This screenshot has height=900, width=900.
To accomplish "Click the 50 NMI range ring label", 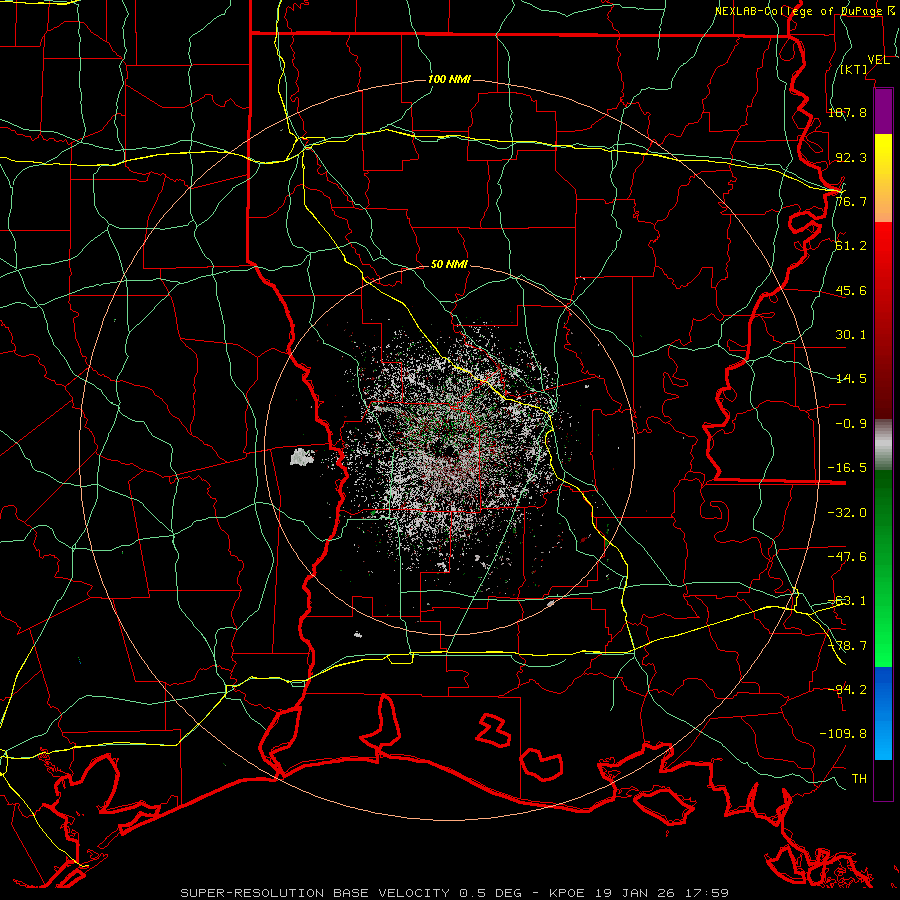I will pyautogui.click(x=449, y=265).
